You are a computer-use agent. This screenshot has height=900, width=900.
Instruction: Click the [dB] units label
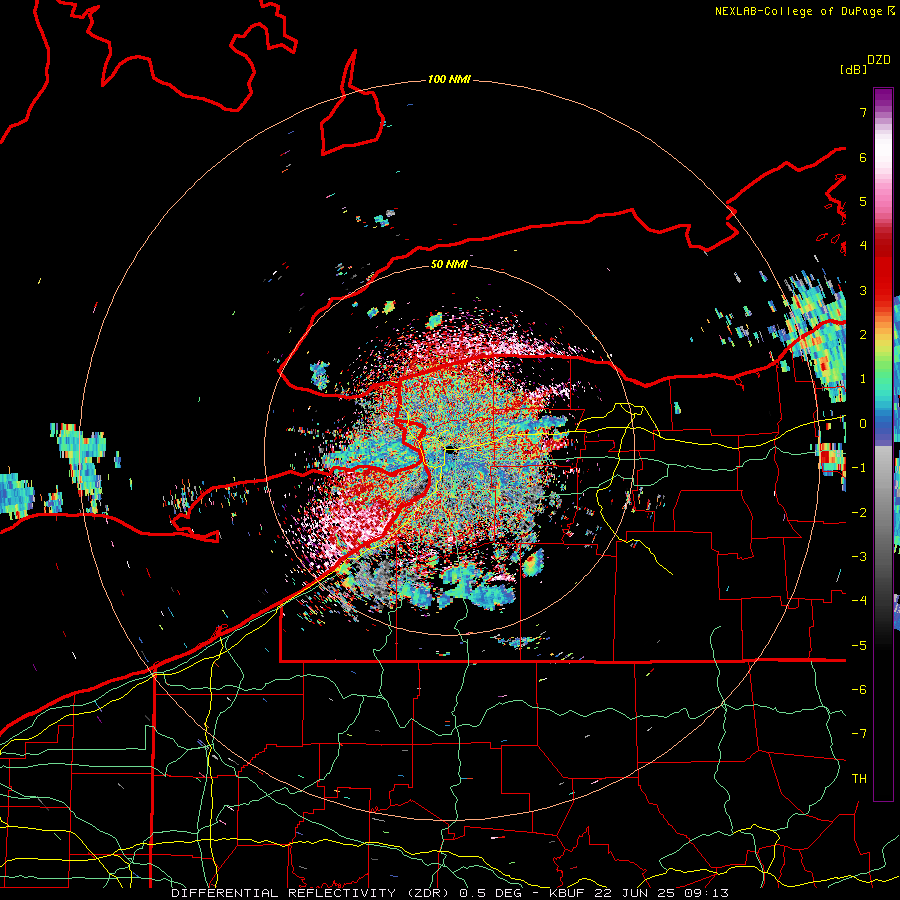854,69
